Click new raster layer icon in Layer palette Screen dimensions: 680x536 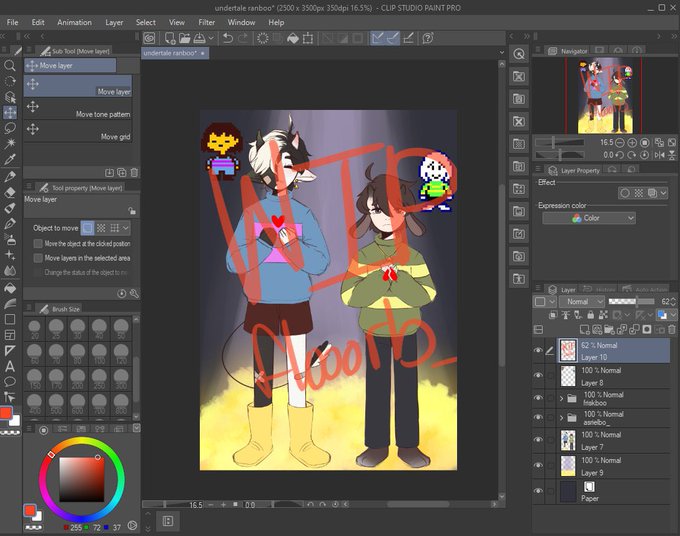tap(585, 330)
